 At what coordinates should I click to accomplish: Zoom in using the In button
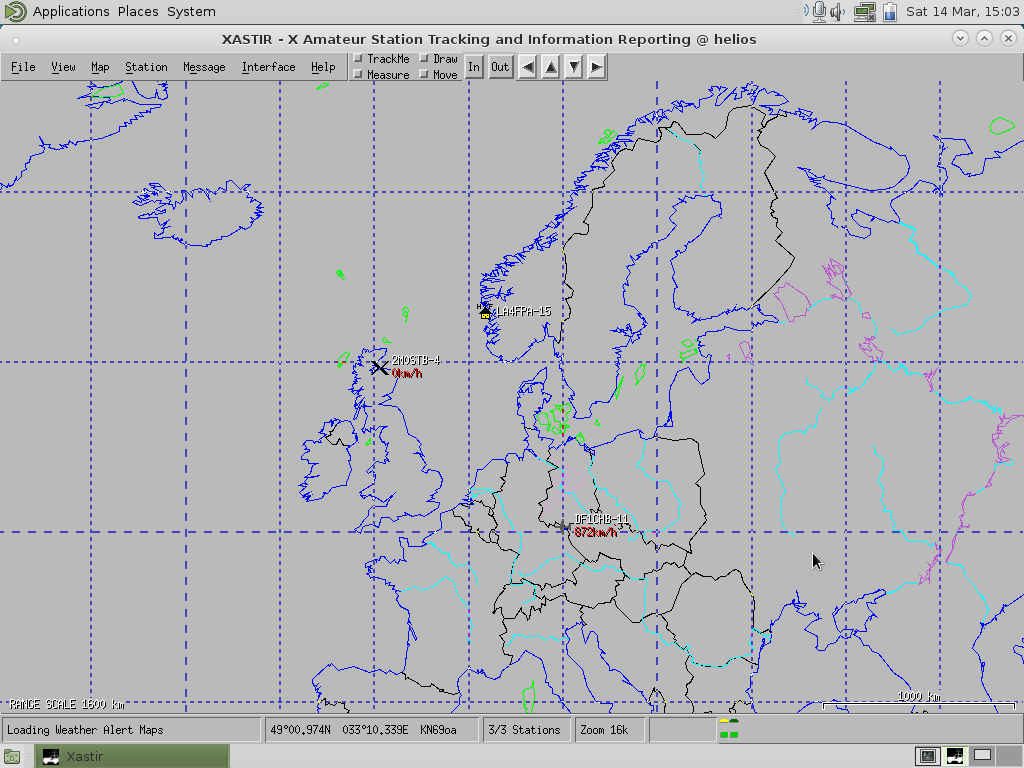point(474,66)
